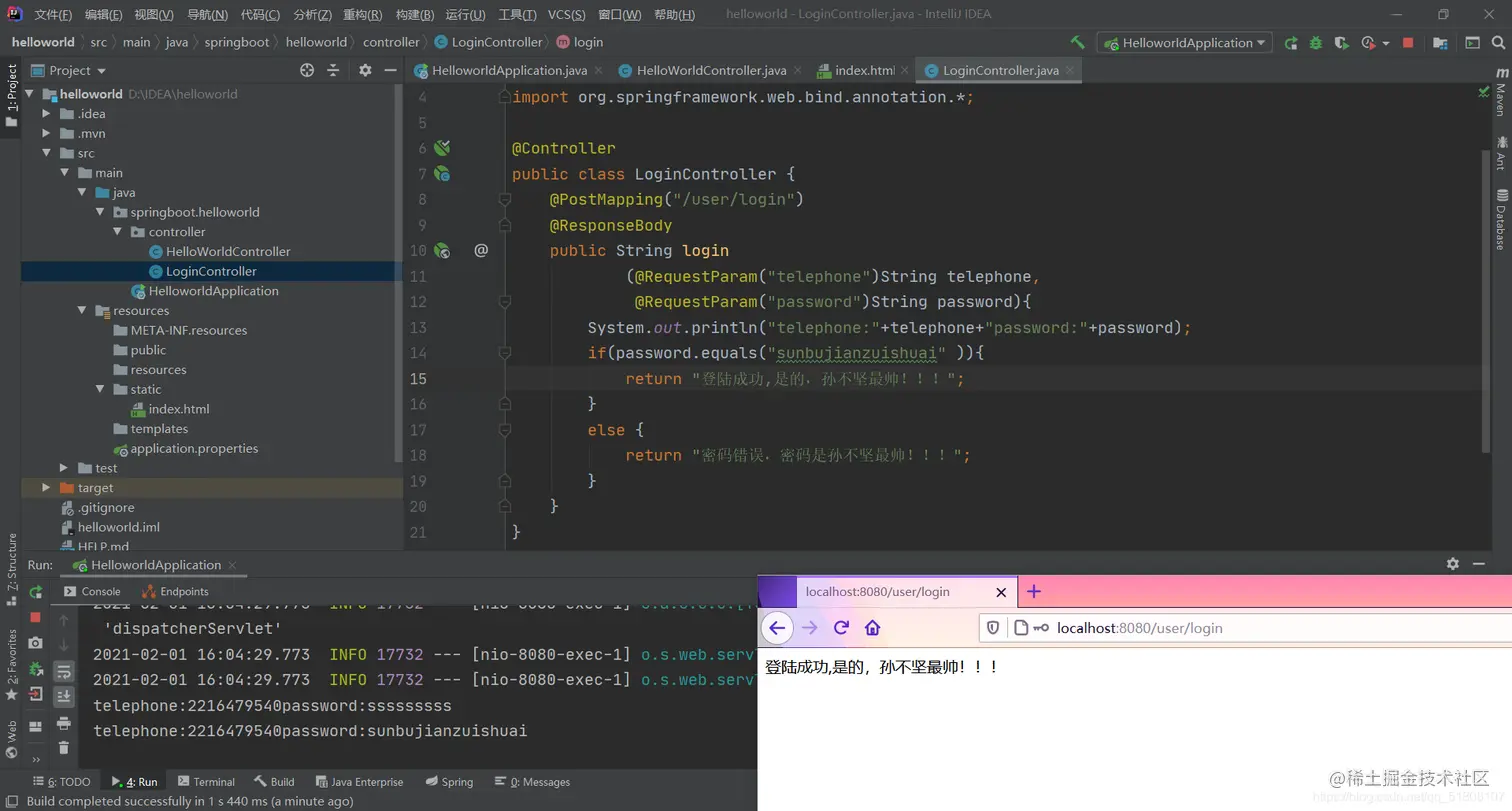Click the green Debug bug icon
1512x811 pixels.
click(x=1316, y=43)
